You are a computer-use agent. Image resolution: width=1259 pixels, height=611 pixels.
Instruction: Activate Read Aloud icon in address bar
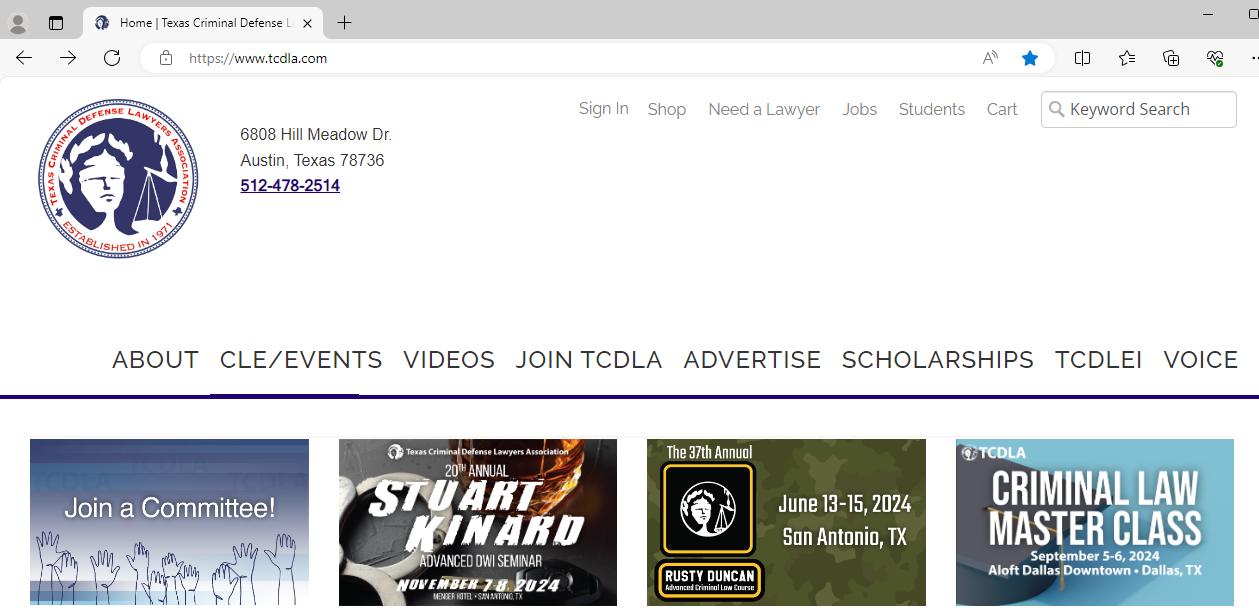[x=990, y=58]
